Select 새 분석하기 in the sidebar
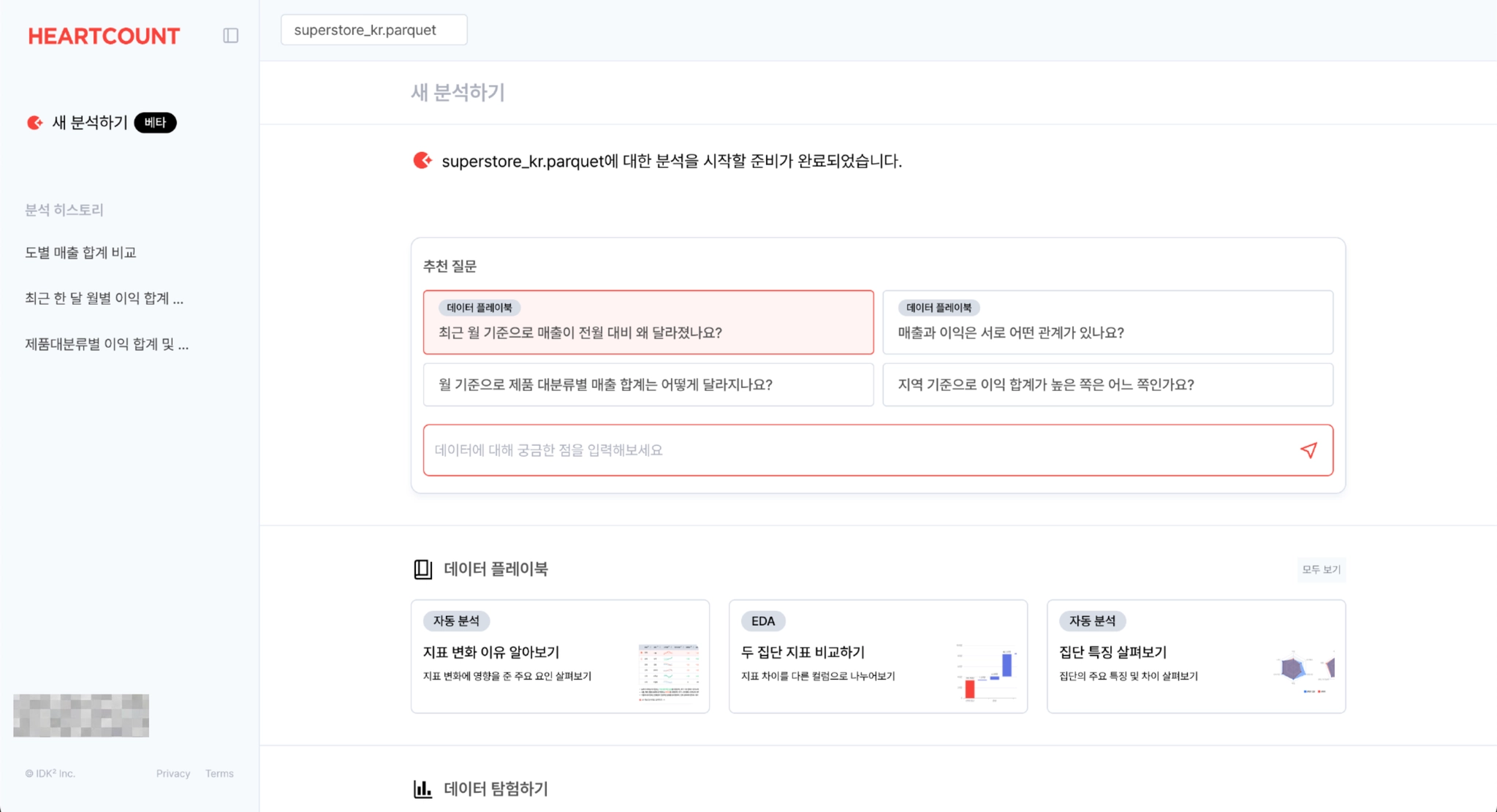 pyautogui.click(x=90, y=122)
